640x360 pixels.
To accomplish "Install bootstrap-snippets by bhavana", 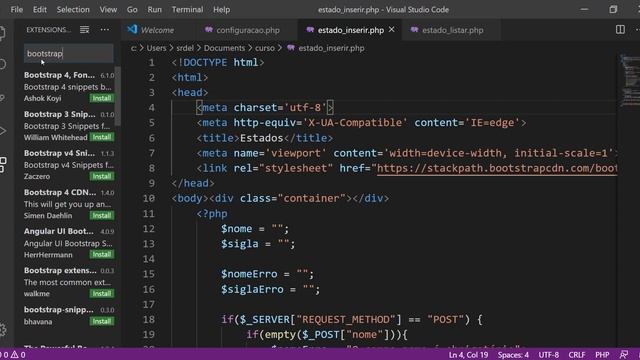I will click(x=102, y=321).
